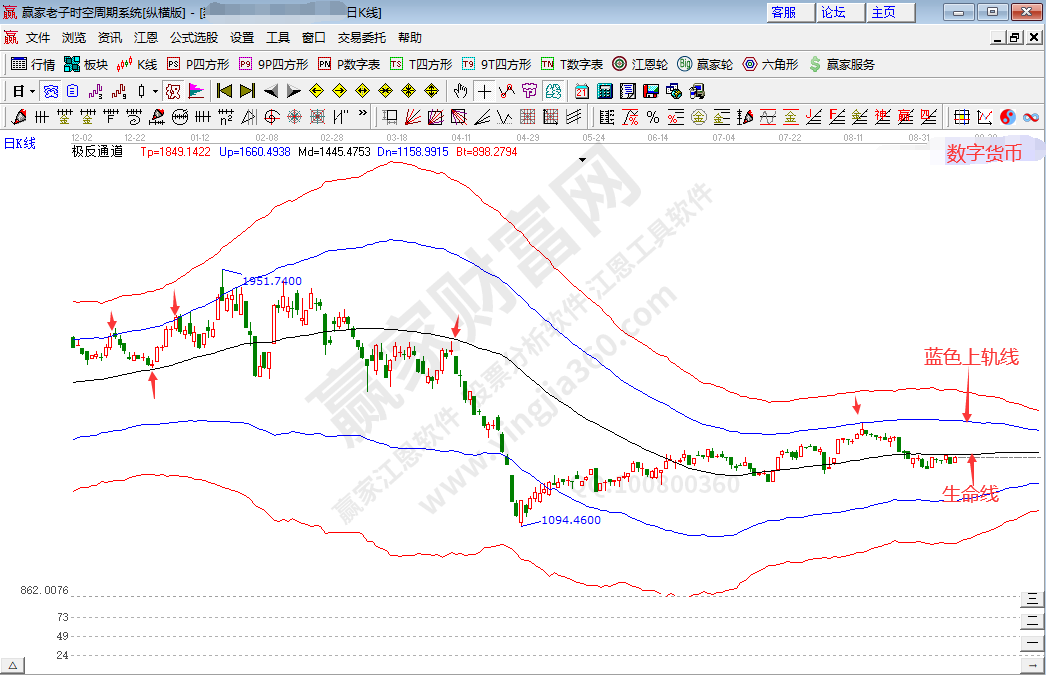Open the 公式选股 menu

pos(193,38)
